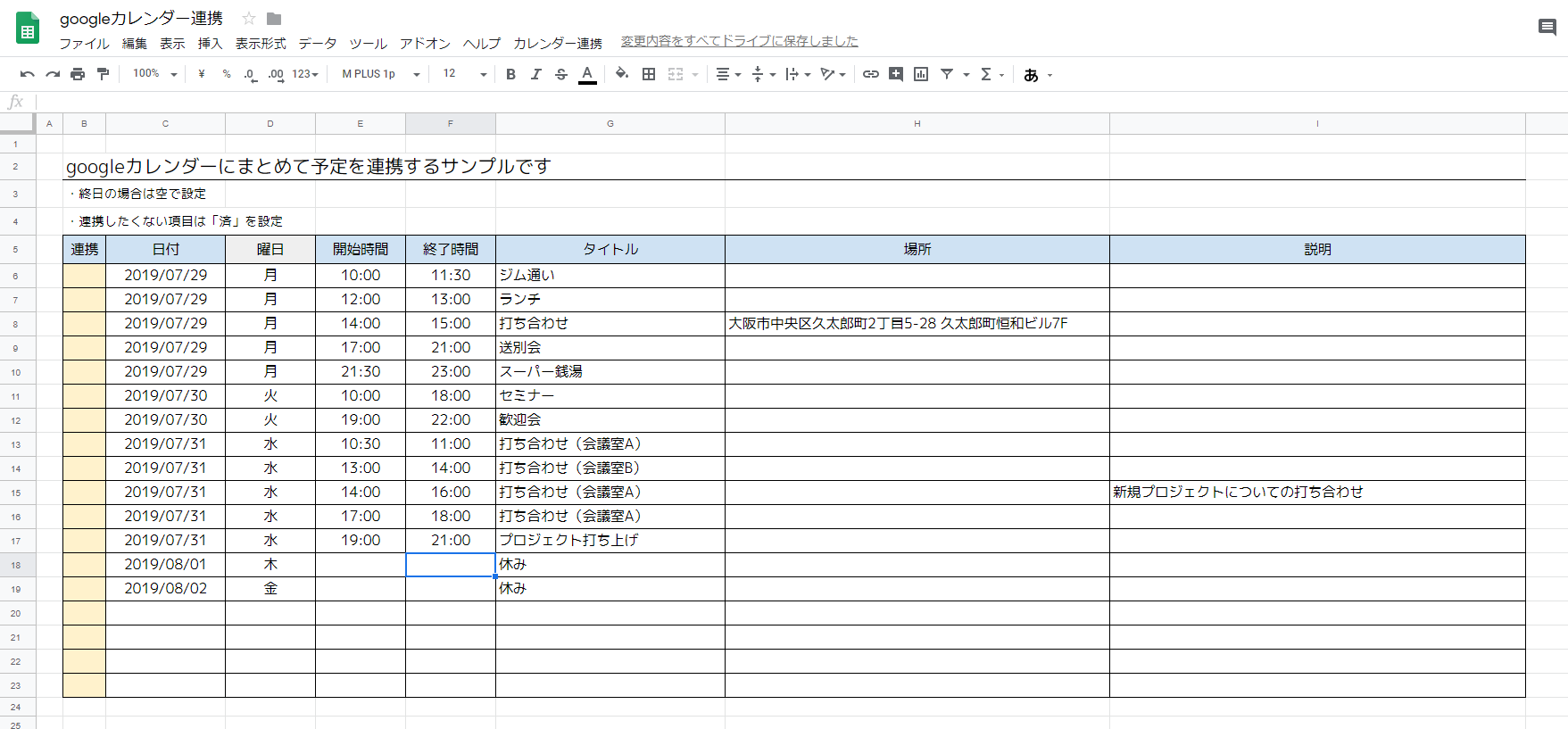Format as currency with yen icon
1568x729 pixels.
tap(202, 74)
